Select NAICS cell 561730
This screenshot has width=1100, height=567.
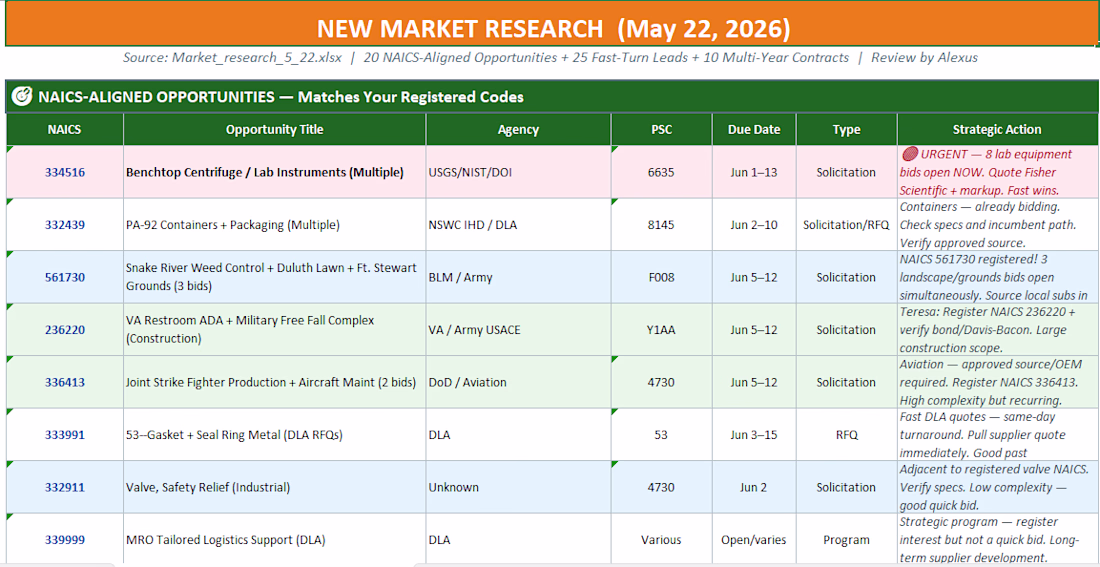(x=65, y=277)
